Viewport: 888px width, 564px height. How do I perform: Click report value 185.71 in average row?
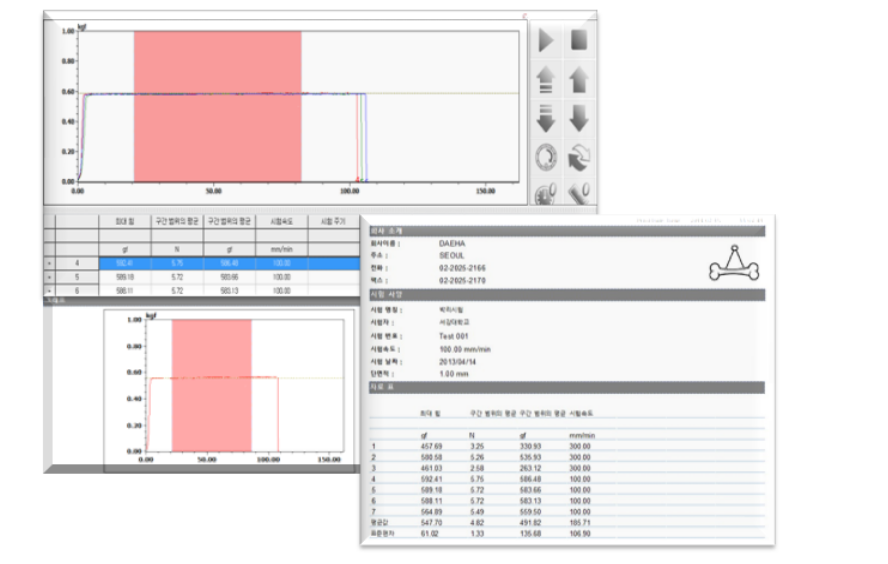click(580, 523)
